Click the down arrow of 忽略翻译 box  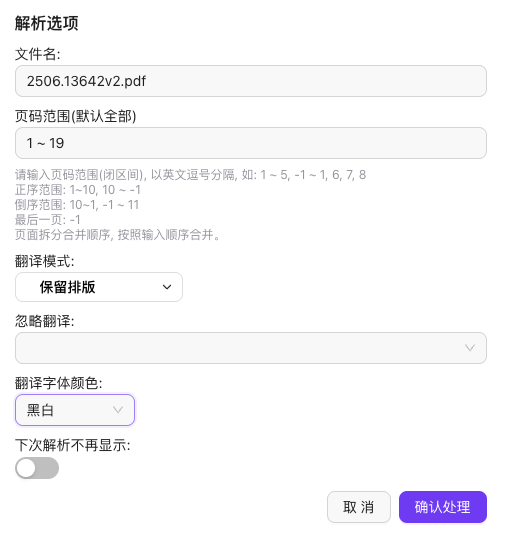click(x=470, y=348)
